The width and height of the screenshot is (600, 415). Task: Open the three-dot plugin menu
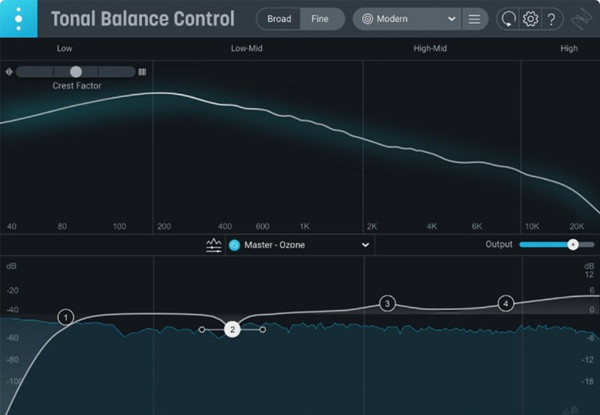(18, 18)
